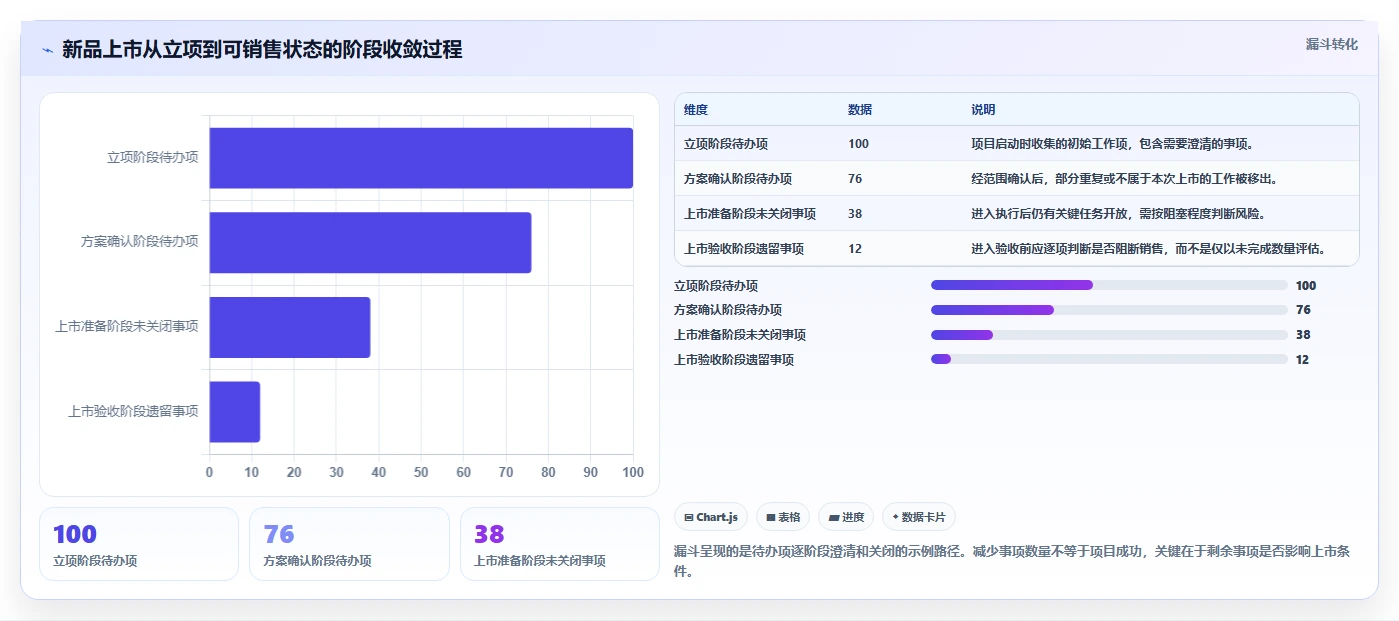This screenshot has width=1399, height=621.
Task: Select the 表格 tag chip
Action: pyautogui.click(x=783, y=517)
